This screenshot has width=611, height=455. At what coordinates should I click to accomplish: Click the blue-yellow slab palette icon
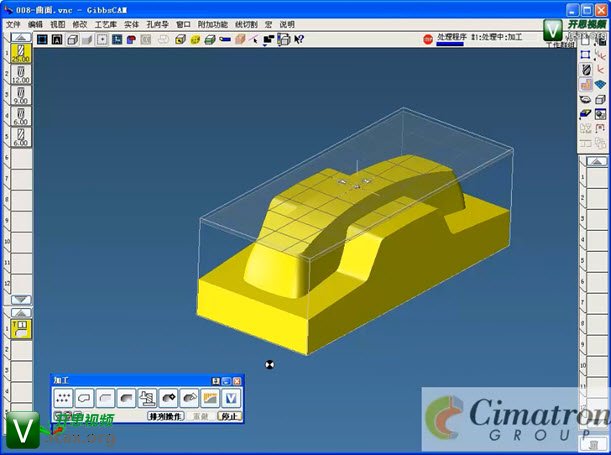coord(585,114)
